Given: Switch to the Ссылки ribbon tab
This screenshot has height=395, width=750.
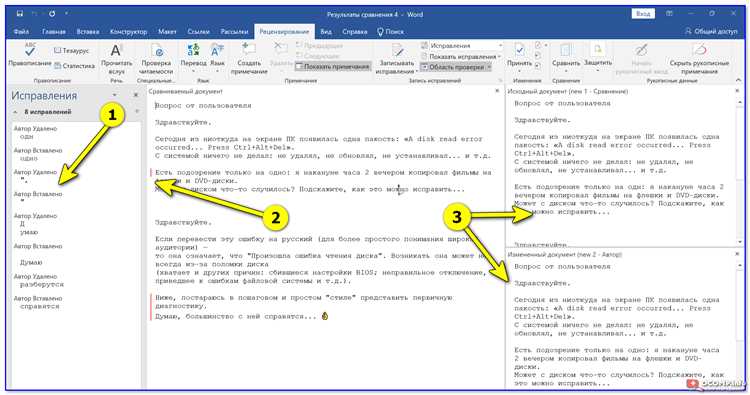Looking at the screenshot, I should tap(199, 32).
